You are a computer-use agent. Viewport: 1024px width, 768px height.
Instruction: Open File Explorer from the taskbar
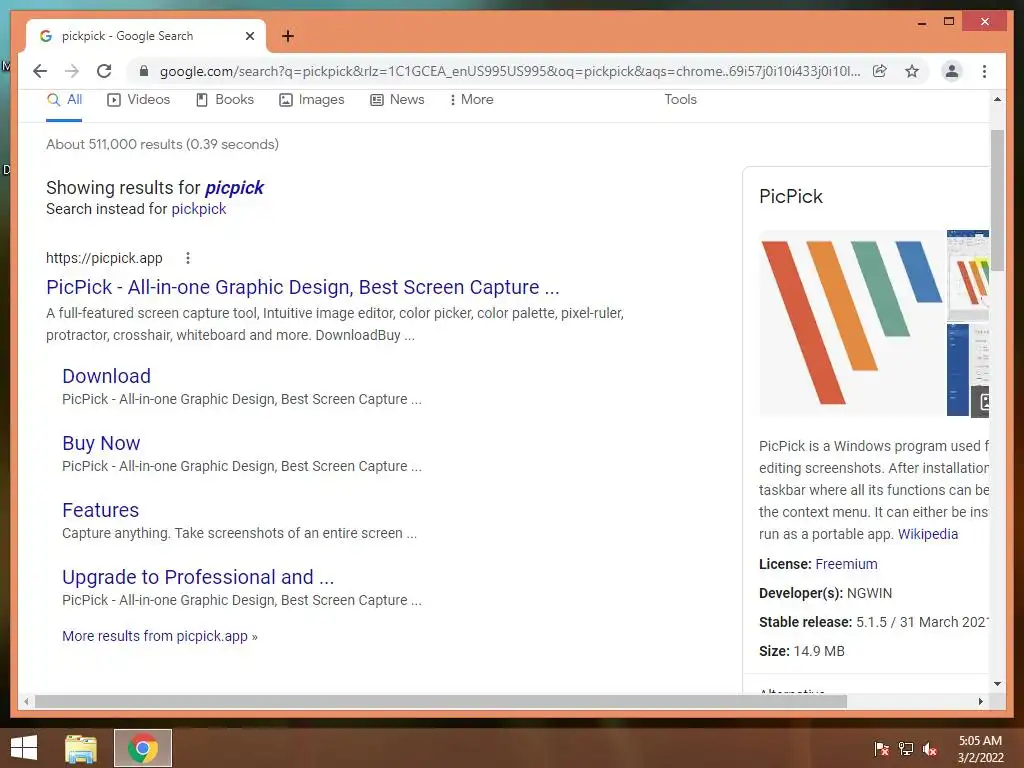[x=81, y=748]
